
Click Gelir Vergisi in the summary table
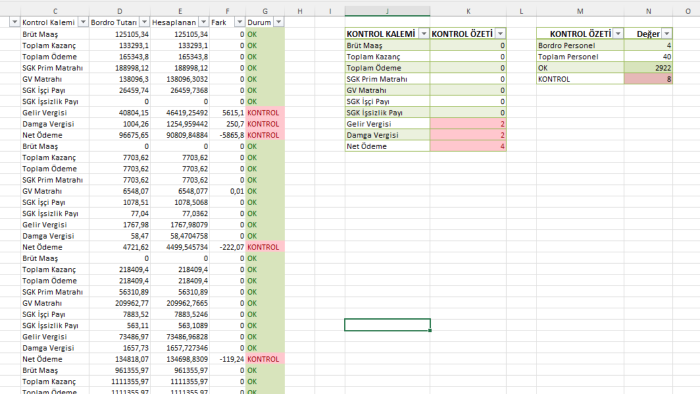pyautogui.click(x=387, y=124)
